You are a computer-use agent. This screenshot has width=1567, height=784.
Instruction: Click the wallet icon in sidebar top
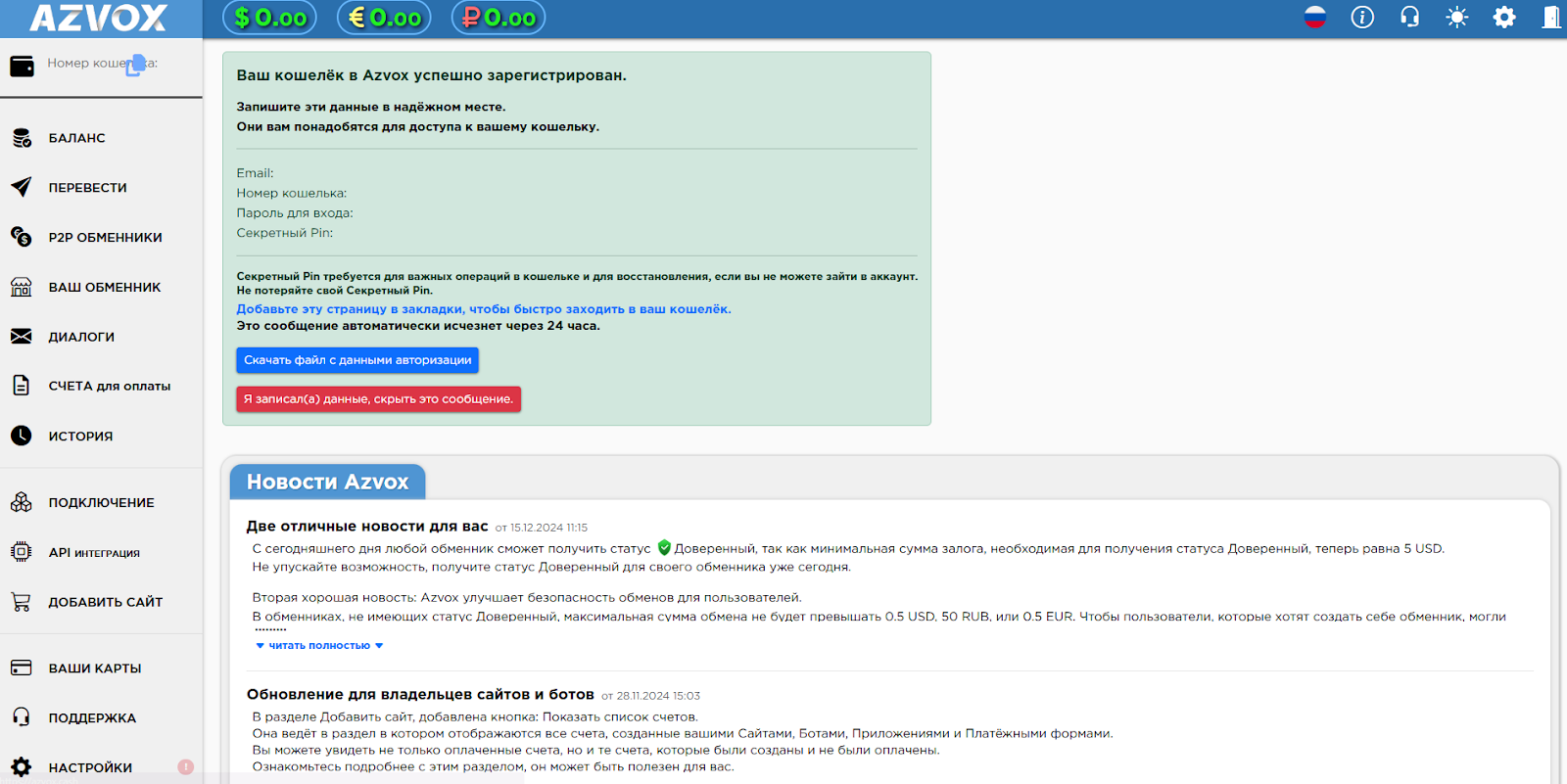(22, 66)
